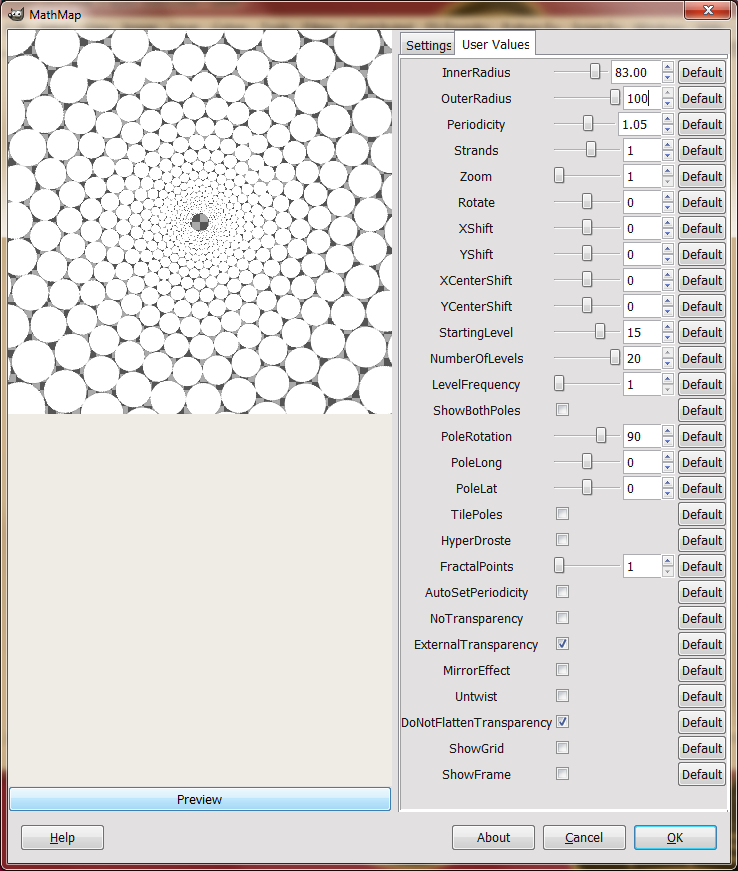Raise the Zoom value using up arrow
The image size is (738, 871).
click(x=667, y=171)
